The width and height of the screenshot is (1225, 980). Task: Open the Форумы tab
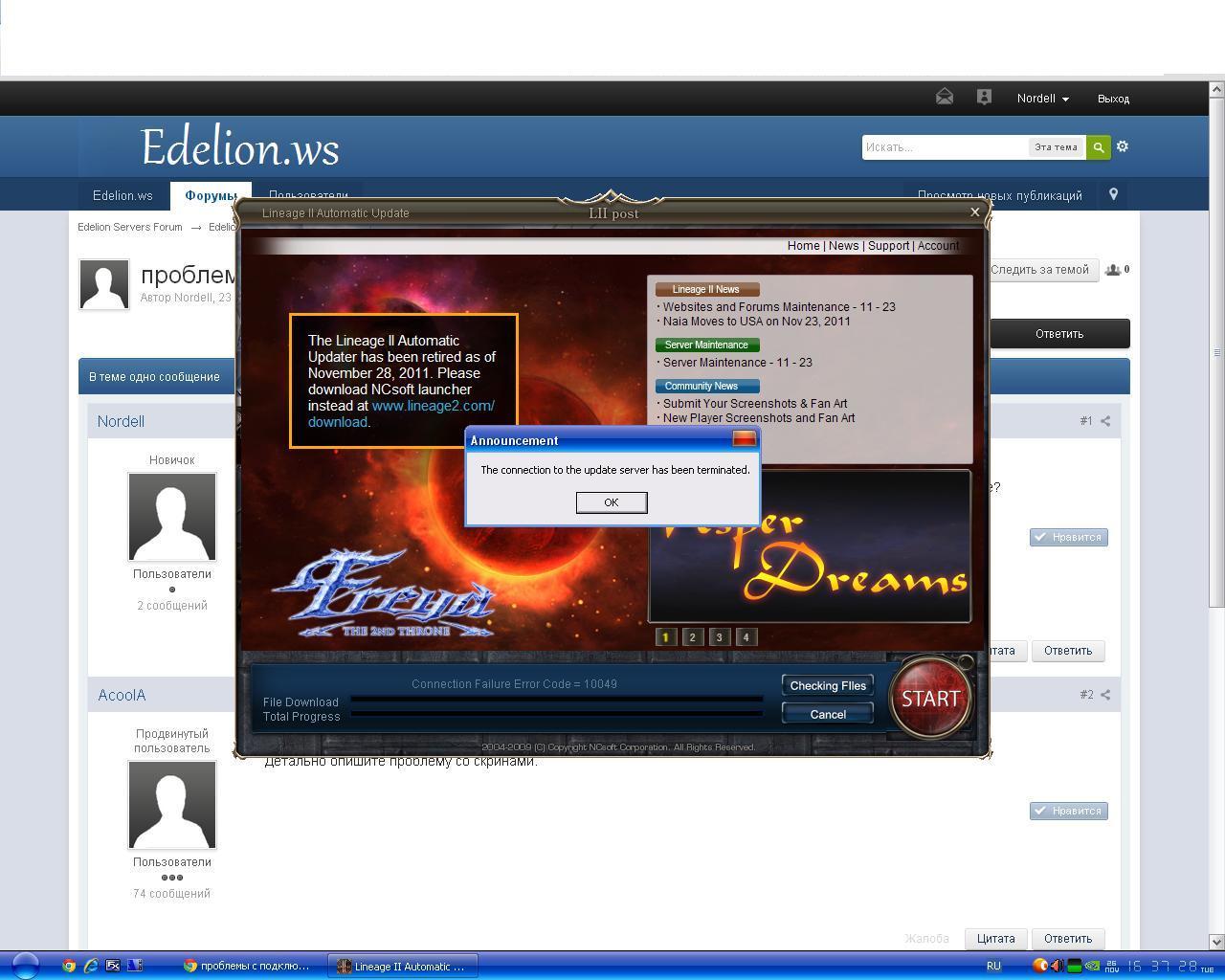pyautogui.click(x=212, y=195)
